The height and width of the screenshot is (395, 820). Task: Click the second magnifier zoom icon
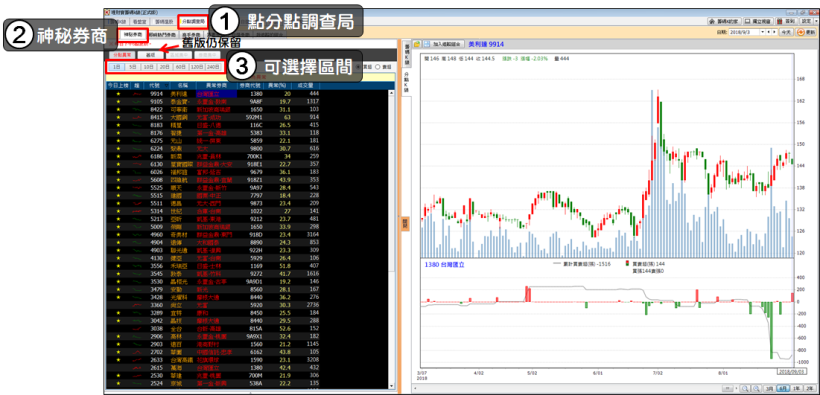coord(756,389)
